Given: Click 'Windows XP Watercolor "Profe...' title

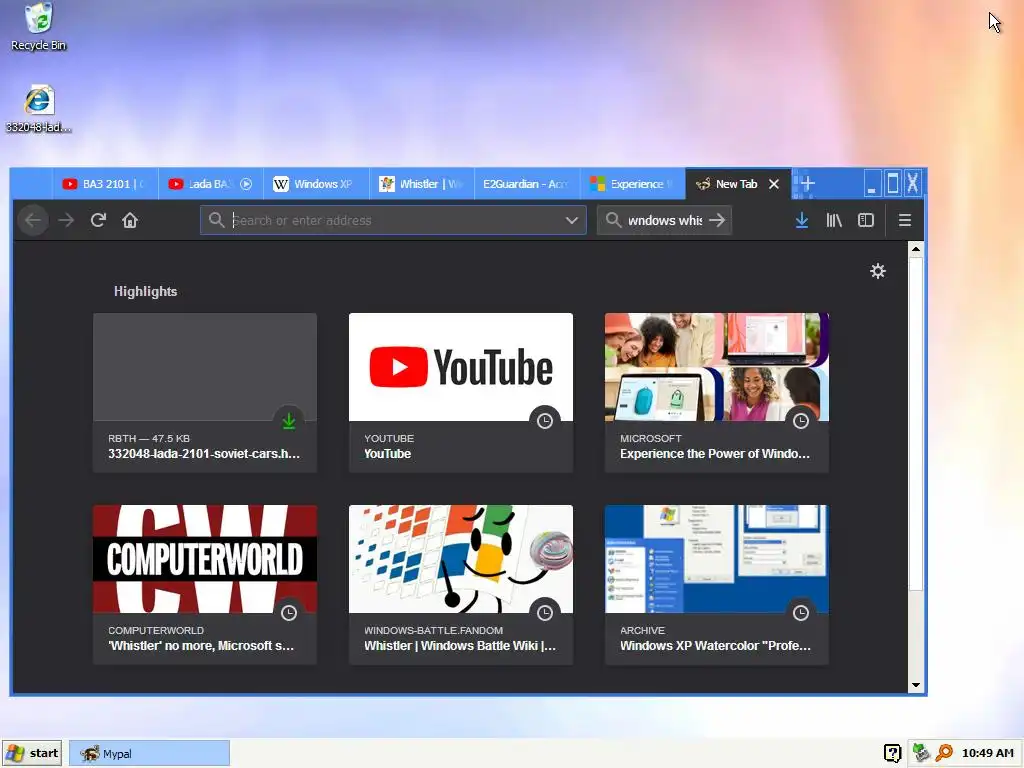Looking at the screenshot, I should coord(715,646).
